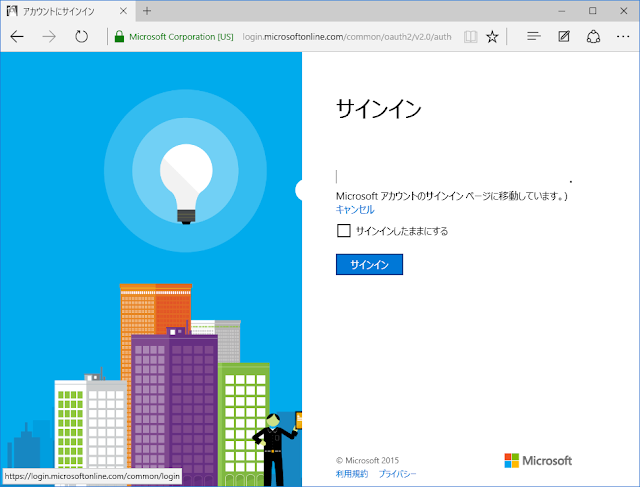Image resolution: width=640 pixels, height=487 pixels.
Task: Open reading view book icon
Action: [x=470, y=37]
